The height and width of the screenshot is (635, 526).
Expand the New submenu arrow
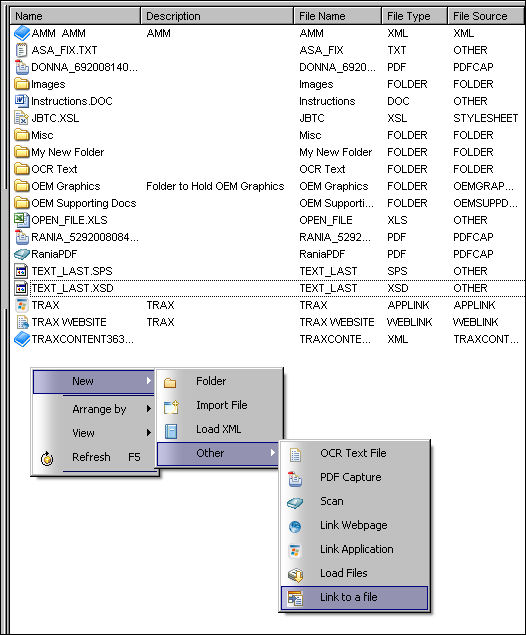coord(149,381)
